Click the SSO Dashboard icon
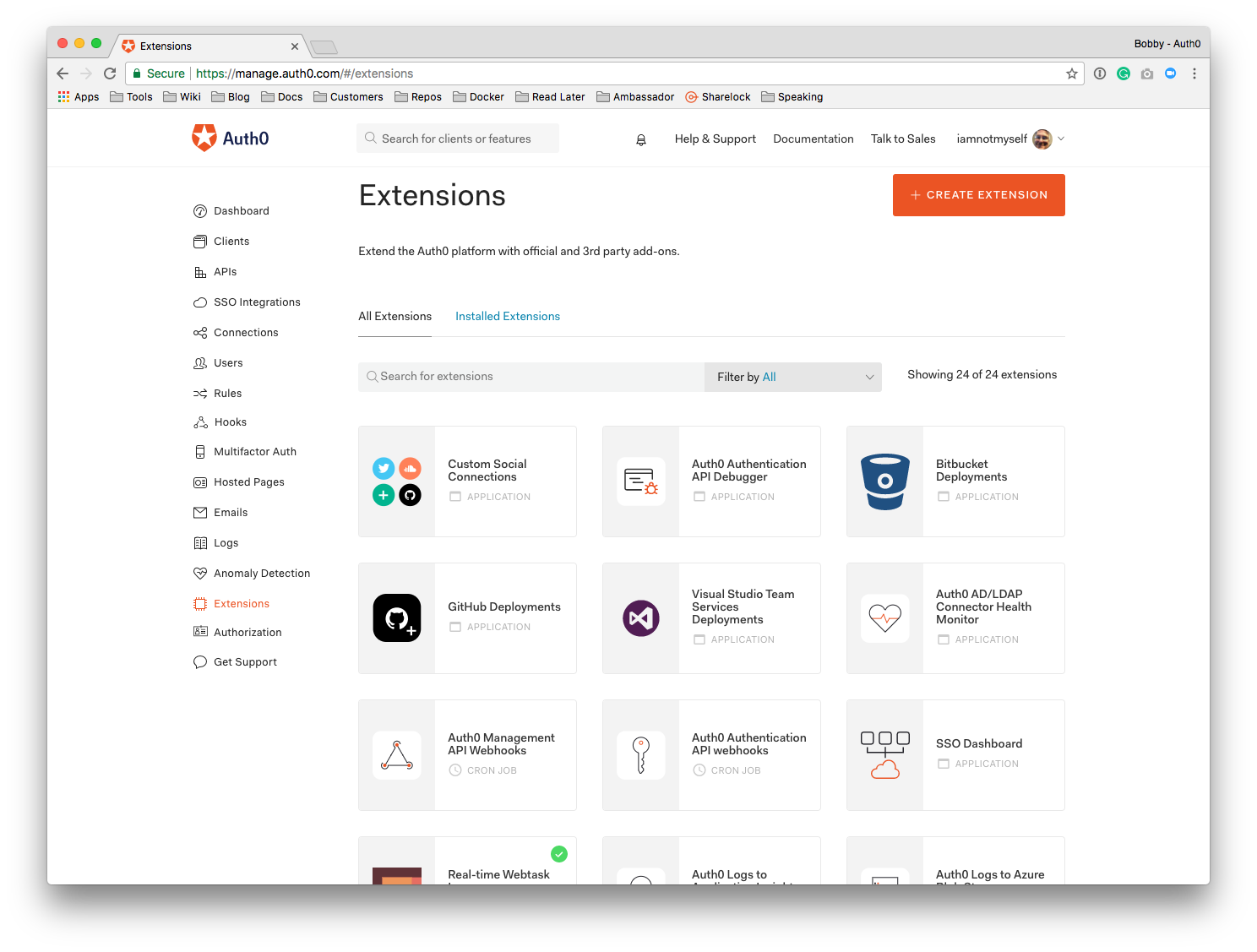 (x=885, y=755)
